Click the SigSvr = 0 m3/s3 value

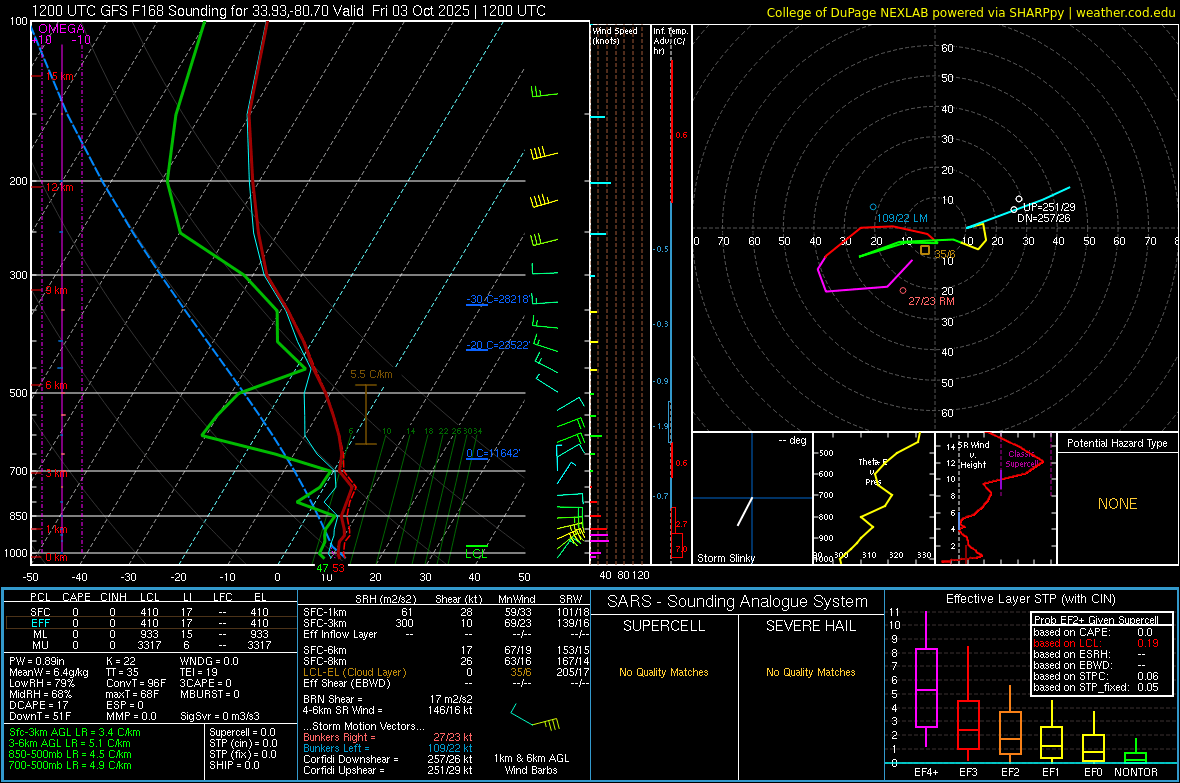[x=220, y=716]
